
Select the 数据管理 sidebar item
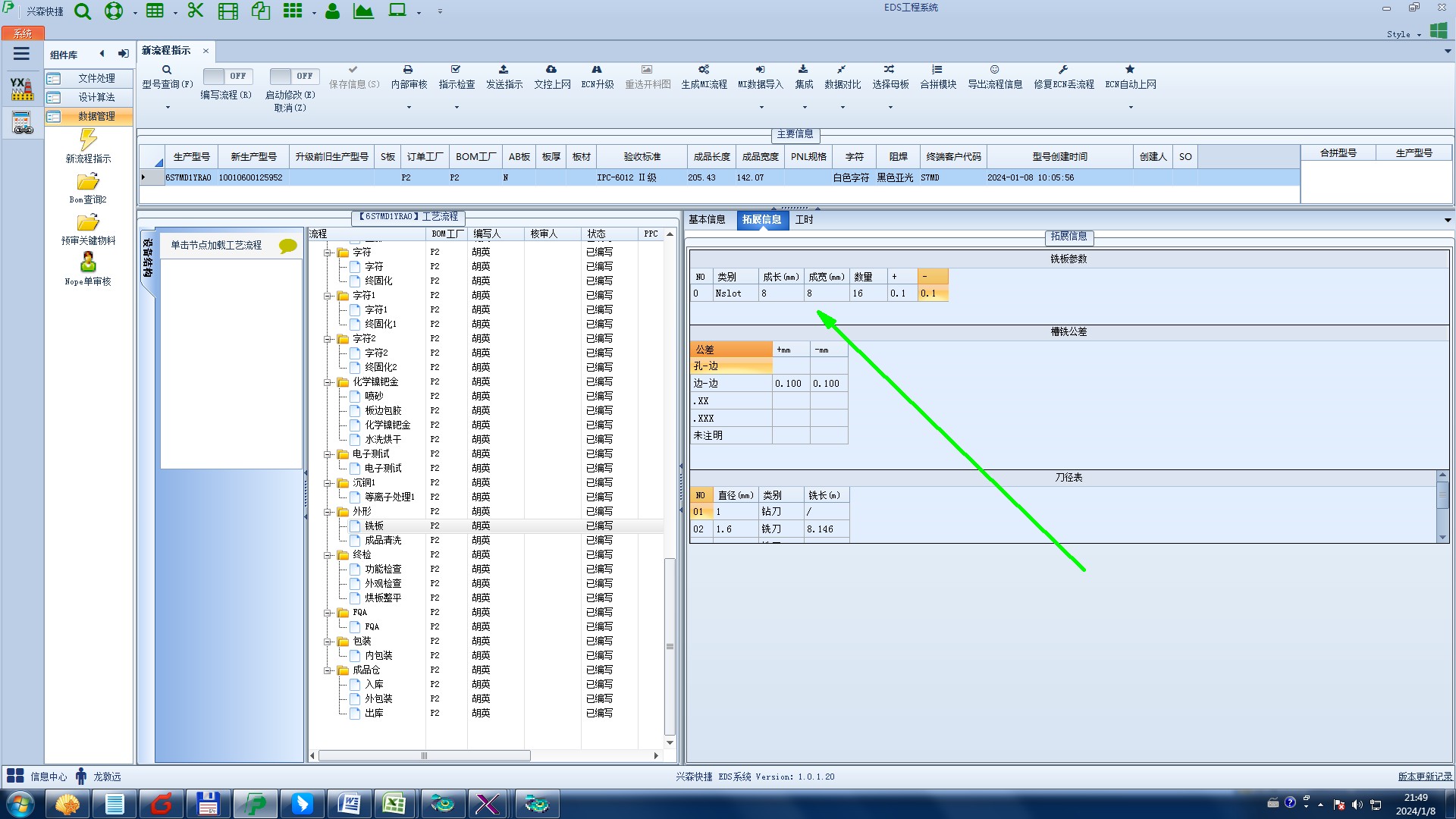[x=96, y=117]
